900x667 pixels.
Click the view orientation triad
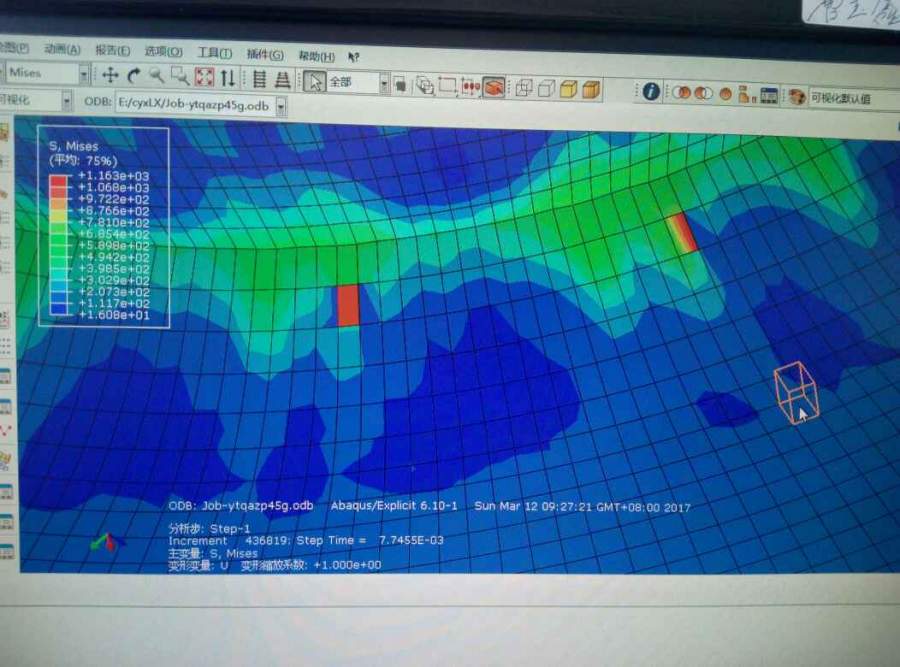pyautogui.click(x=107, y=542)
